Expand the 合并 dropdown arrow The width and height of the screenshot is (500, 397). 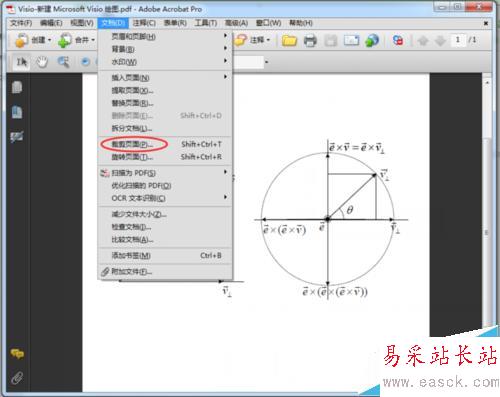pos(93,40)
